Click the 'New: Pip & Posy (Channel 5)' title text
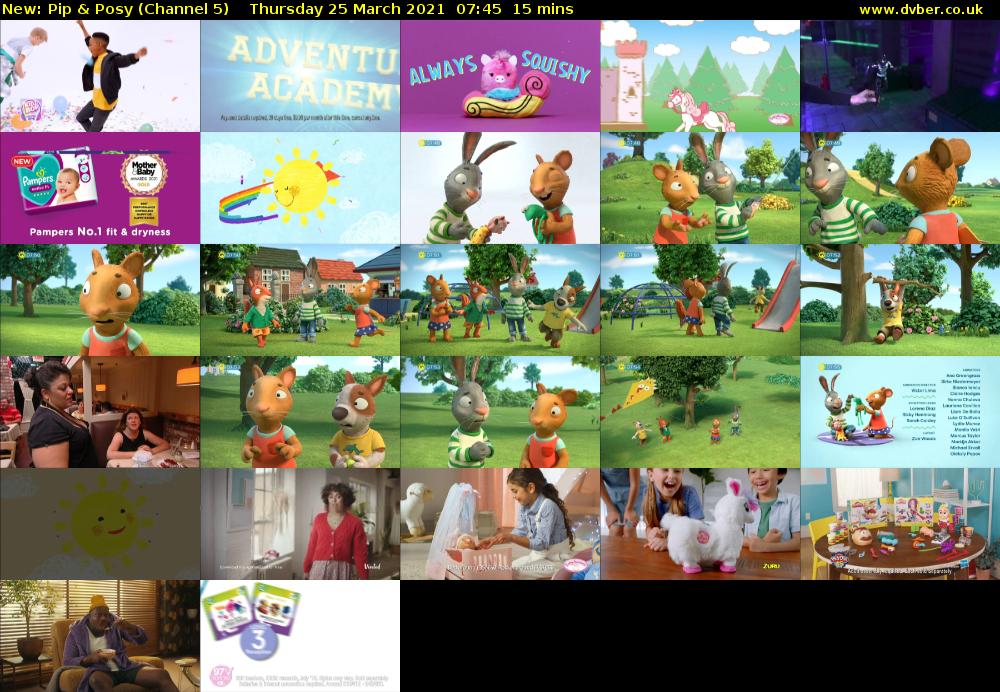The width and height of the screenshot is (1000, 692). click(x=115, y=9)
